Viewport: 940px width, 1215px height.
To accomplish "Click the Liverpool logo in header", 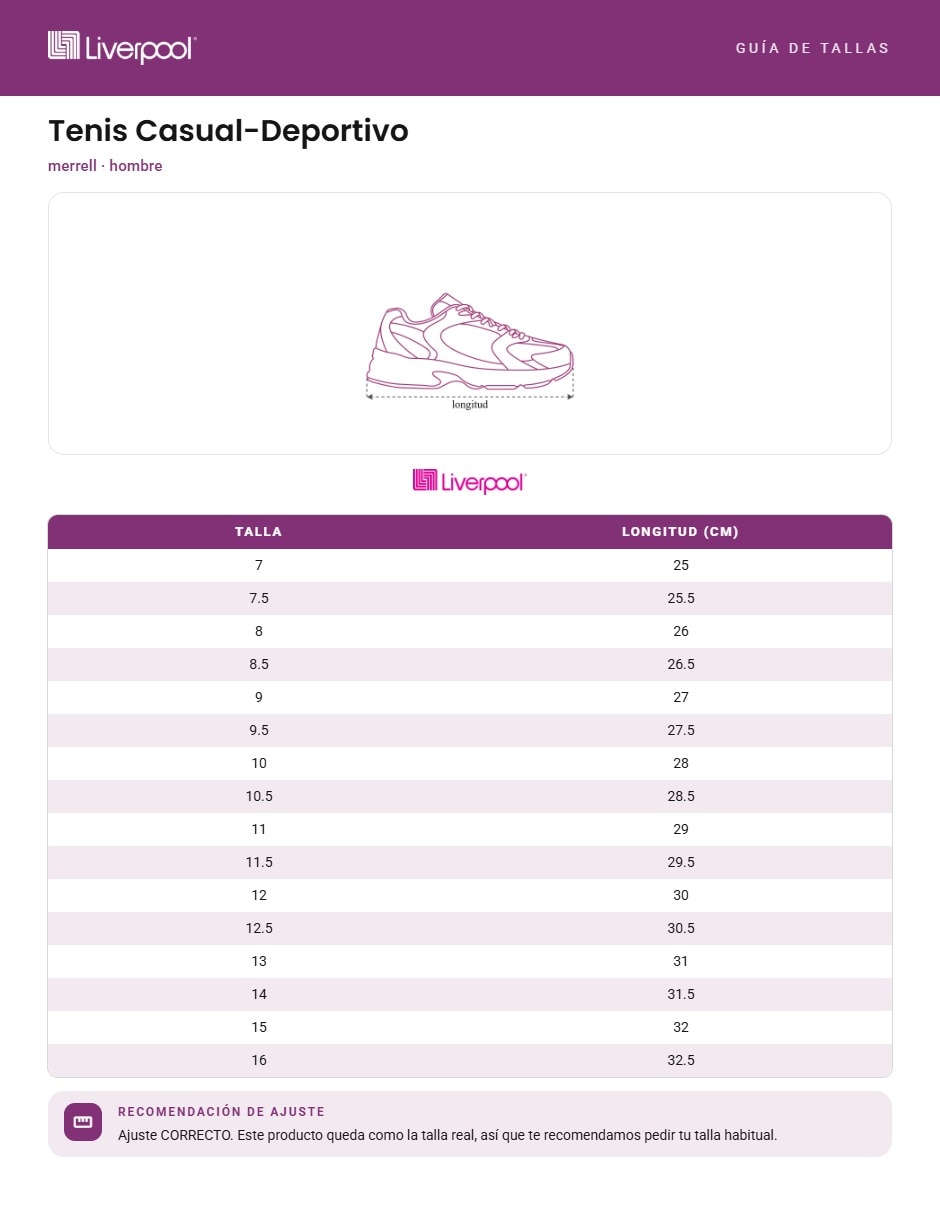I will tap(122, 47).
